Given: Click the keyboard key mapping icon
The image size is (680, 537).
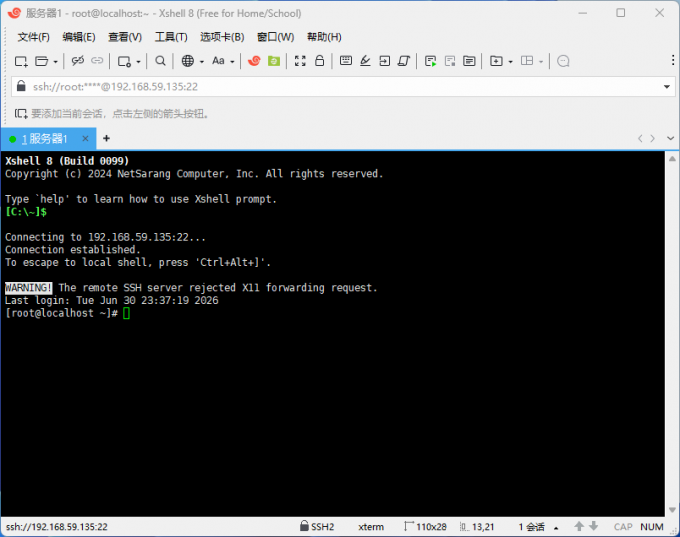Looking at the screenshot, I should [x=346, y=60].
